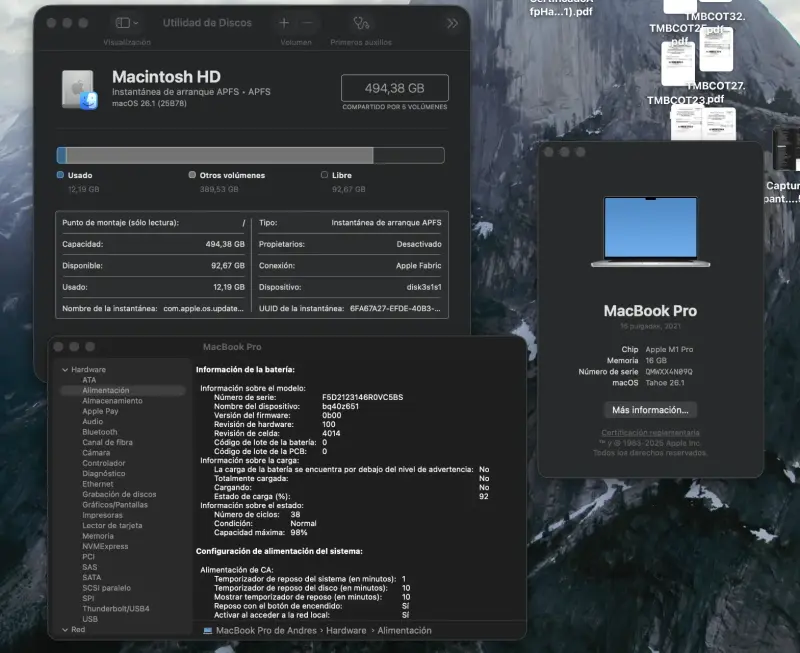The width and height of the screenshot is (800, 653).
Task: Close the System Information MacBook Pro window
Action: [x=58, y=347]
